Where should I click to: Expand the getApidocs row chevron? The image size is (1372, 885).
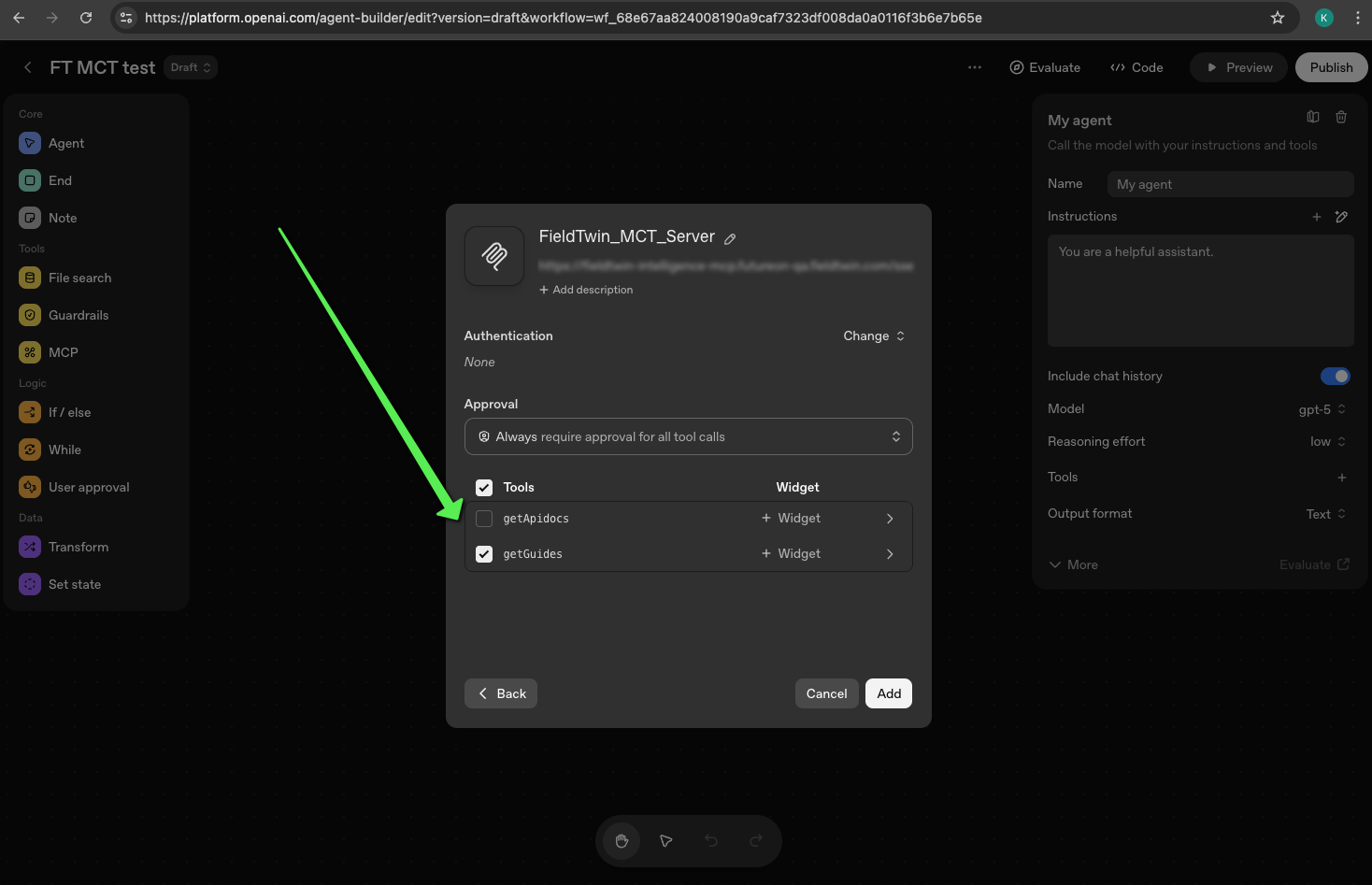(x=890, y=519)
